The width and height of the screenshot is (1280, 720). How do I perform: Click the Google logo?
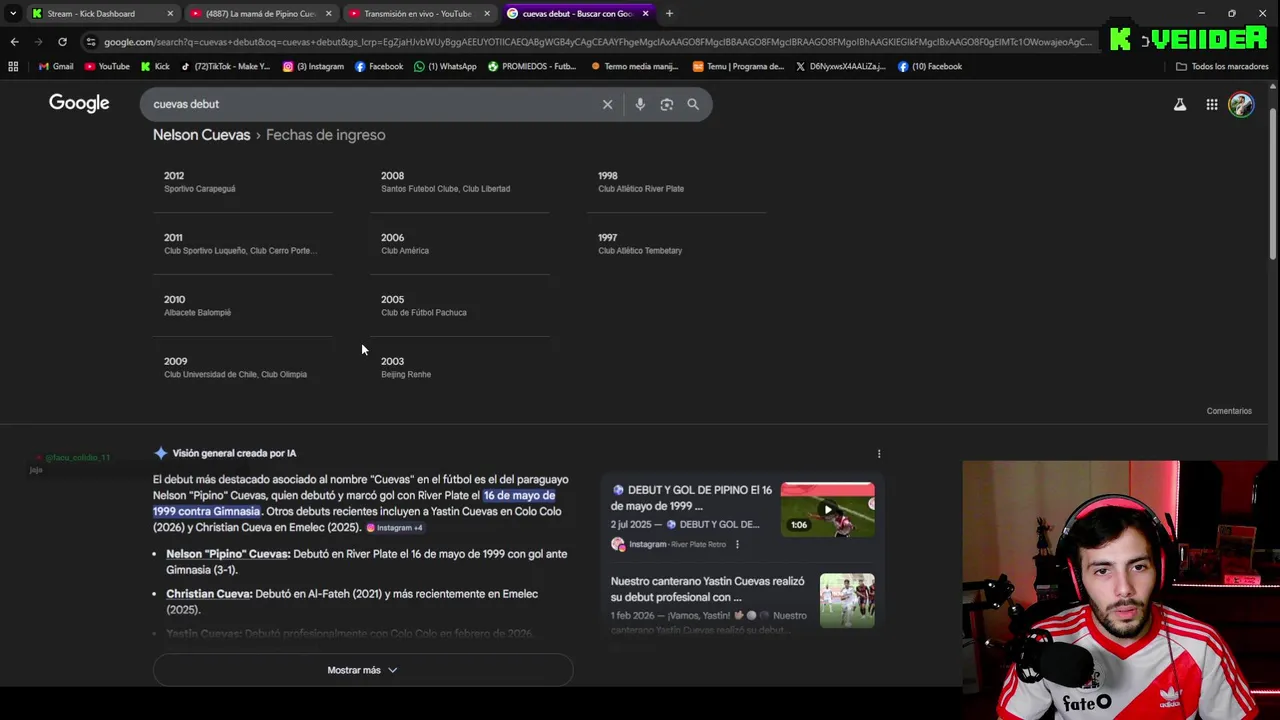point(79,103)
